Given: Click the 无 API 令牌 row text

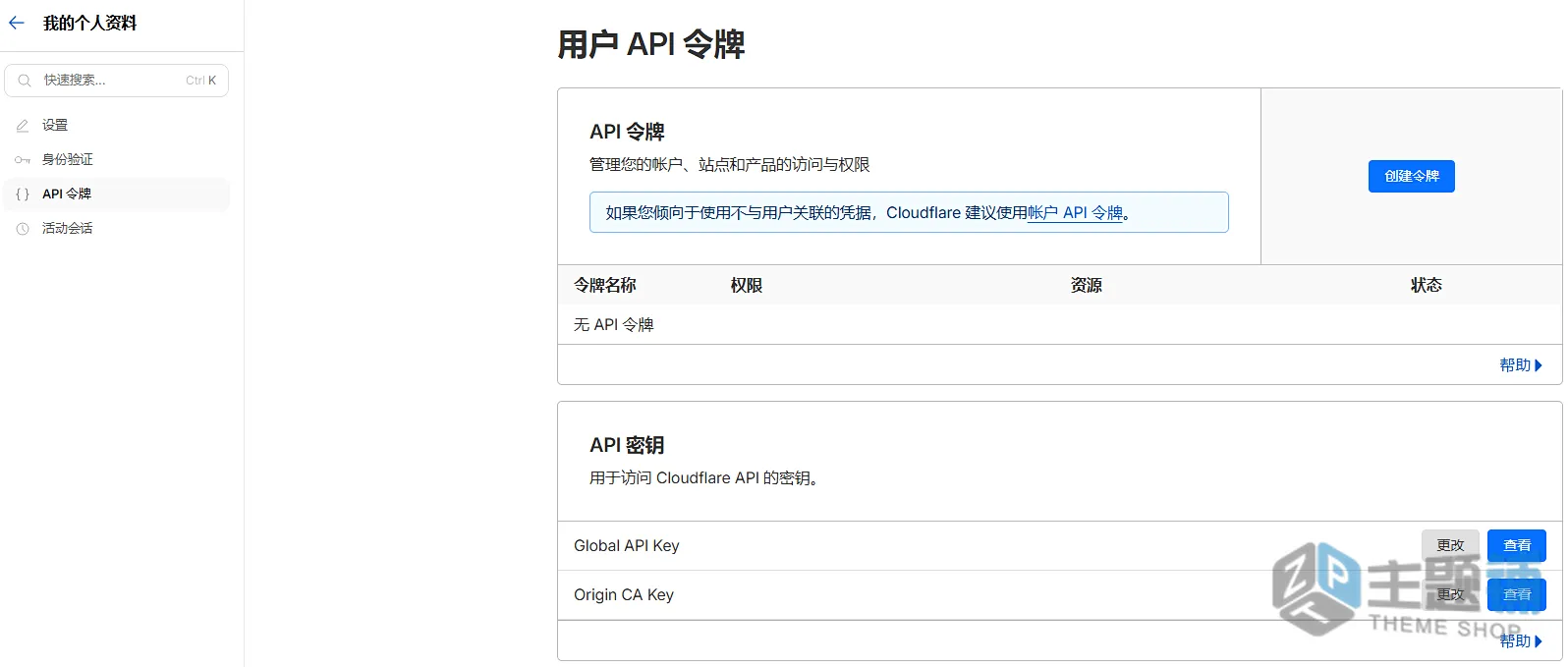Looking at the screenshot, I should [x=614, y=324].
